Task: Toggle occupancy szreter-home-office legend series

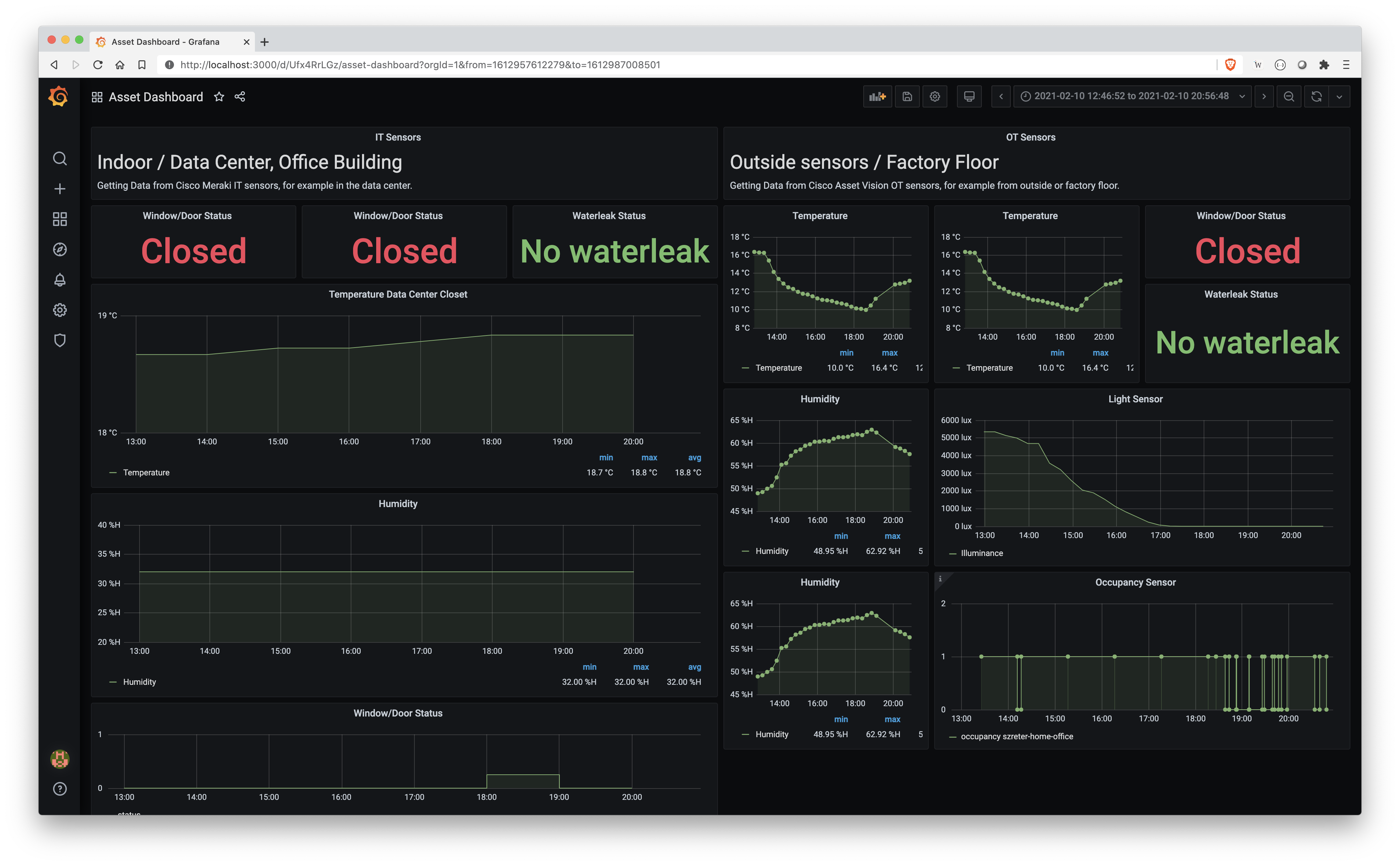Action: [x=1016, y=736]
